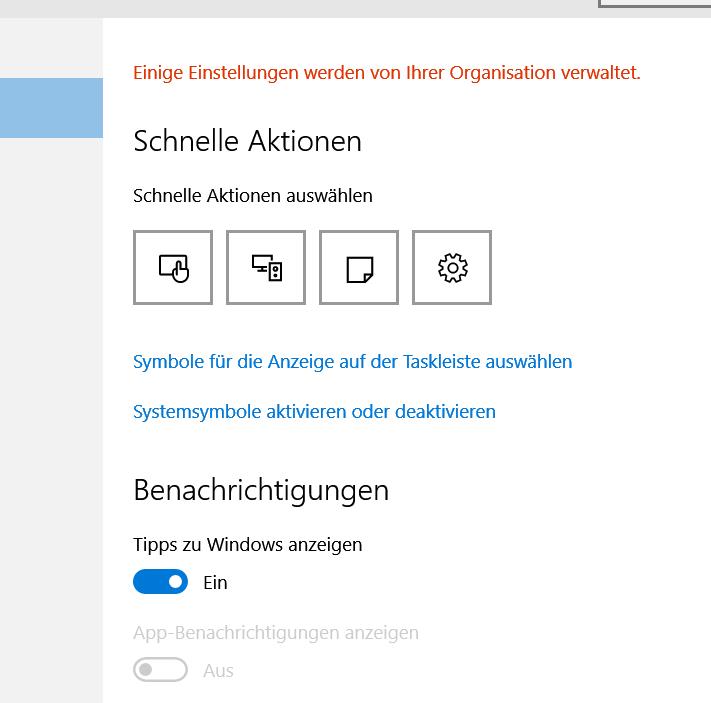Image resolution: width=711 pixels, height=703 pixels.
Task: Click the red organisation managed notice text
Action: [x=386, y=73]
